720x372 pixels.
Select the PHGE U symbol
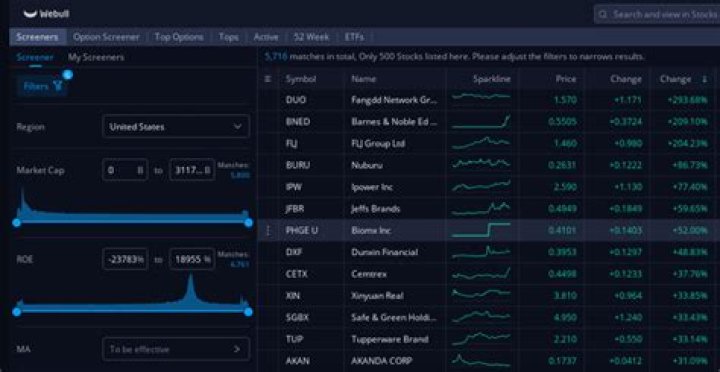coord(302,231)
